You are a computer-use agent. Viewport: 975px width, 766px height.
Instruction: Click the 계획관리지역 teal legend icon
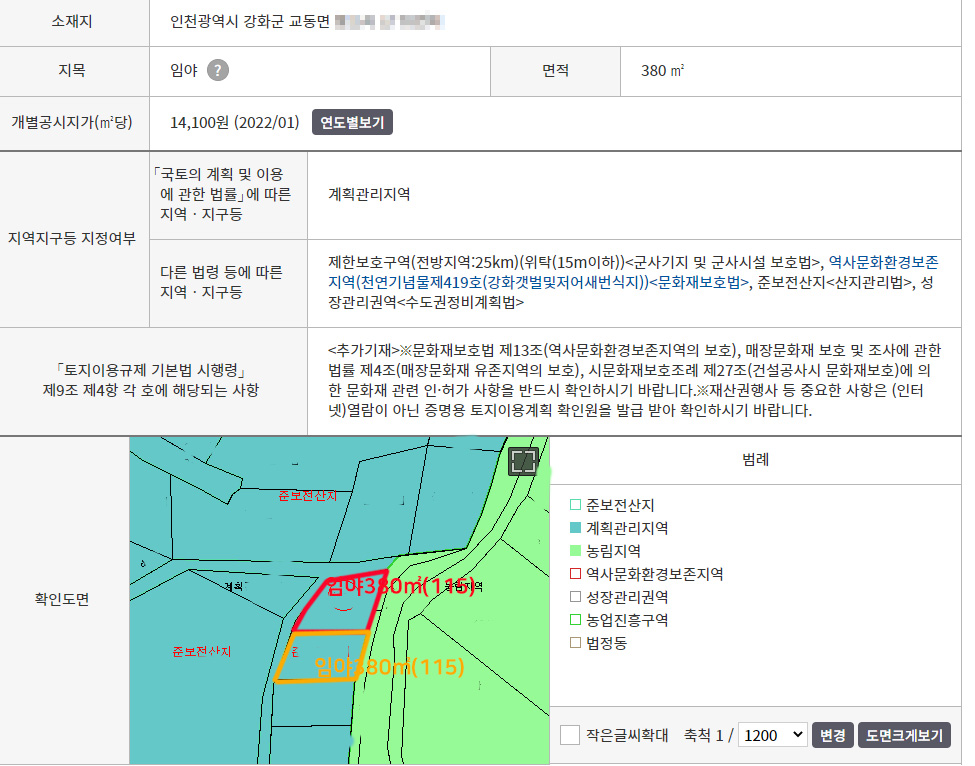(x=575, y=528)
